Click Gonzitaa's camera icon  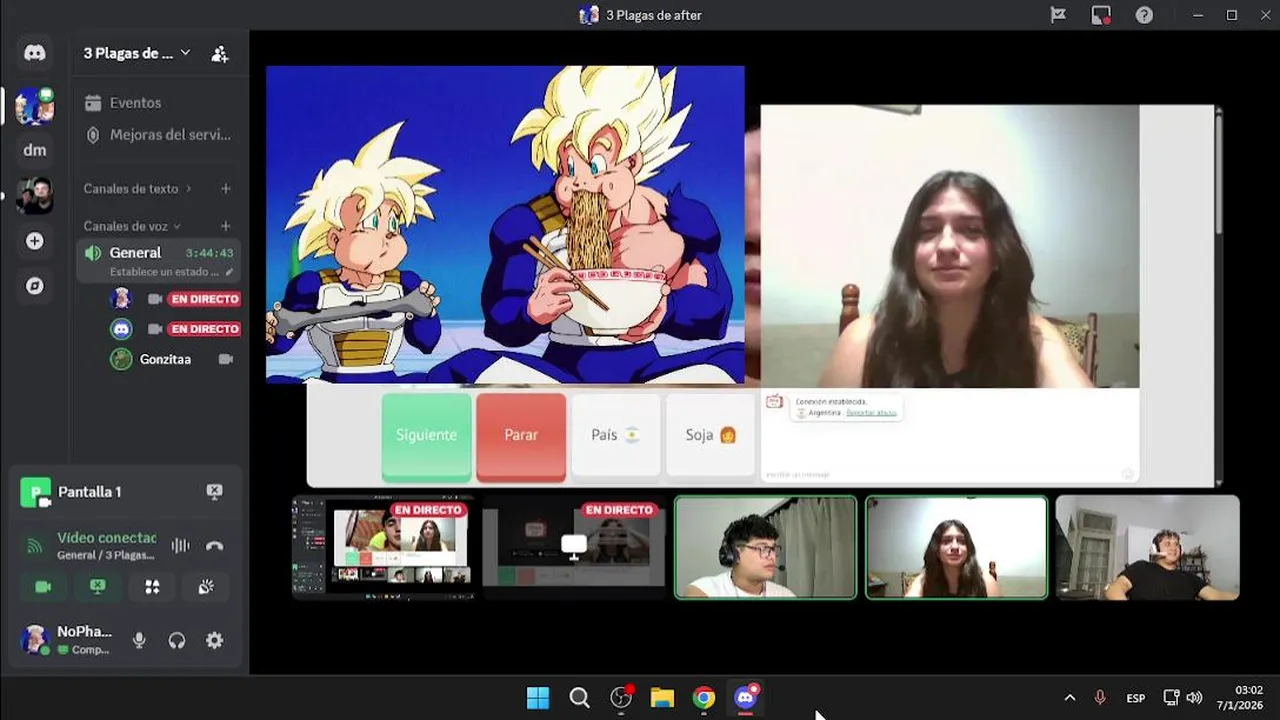coord(226,359)
